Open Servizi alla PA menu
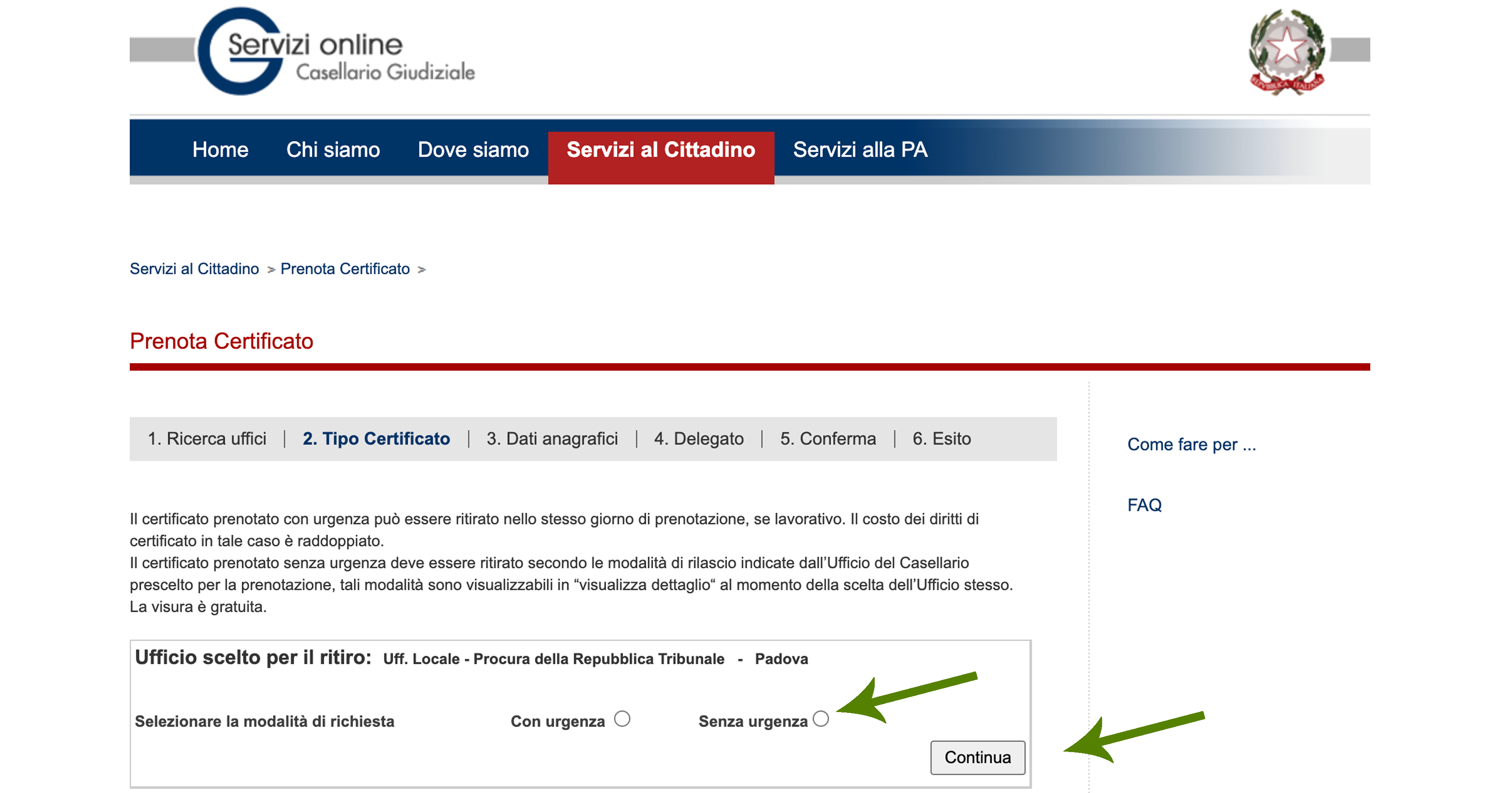Image resolution: width=1512 pixels, height=793 pixels. (x=860, y=150)
